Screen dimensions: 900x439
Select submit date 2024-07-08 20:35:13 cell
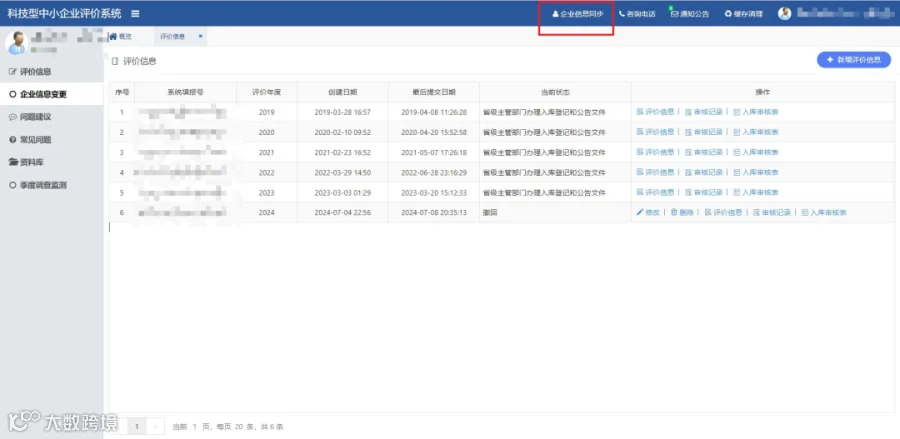click(434, 212)
